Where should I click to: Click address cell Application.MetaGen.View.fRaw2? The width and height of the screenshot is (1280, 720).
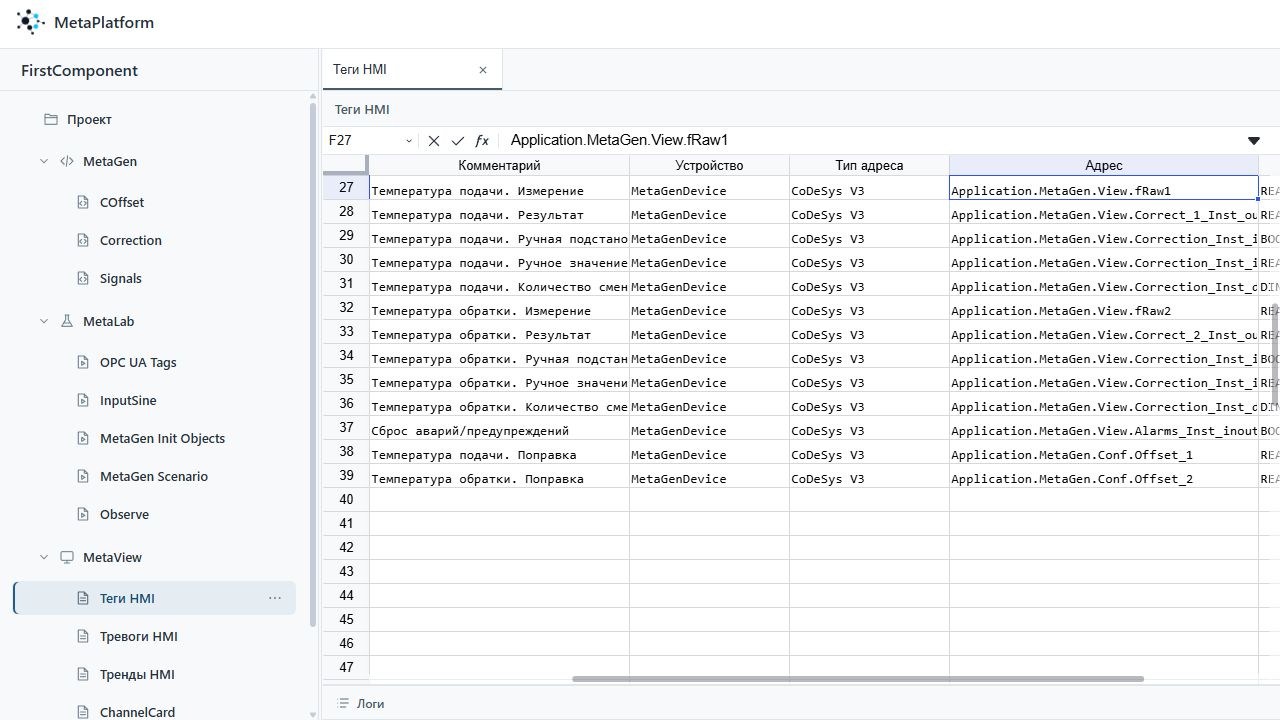[x=1104, y=311]
